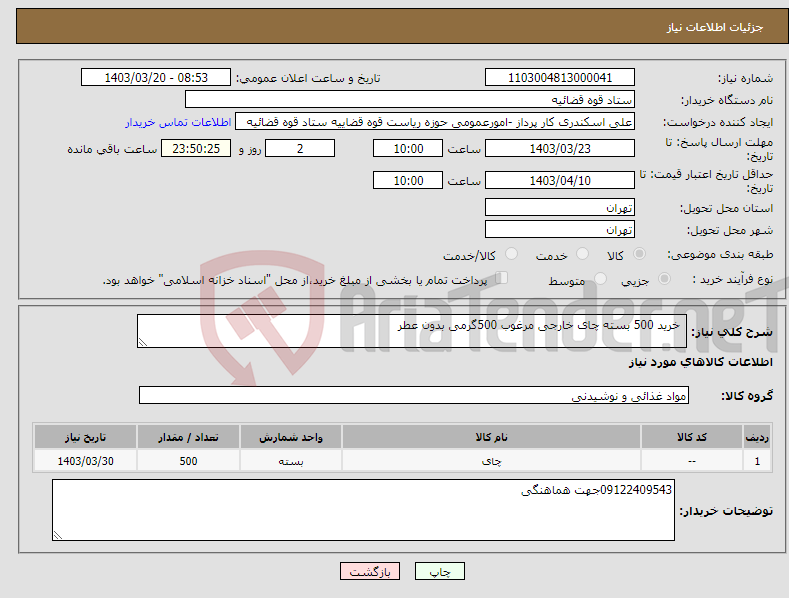This screenshot has height=598, width=789.
Task: Click the واحد شمارش column header
Action: tap(290, 437)
